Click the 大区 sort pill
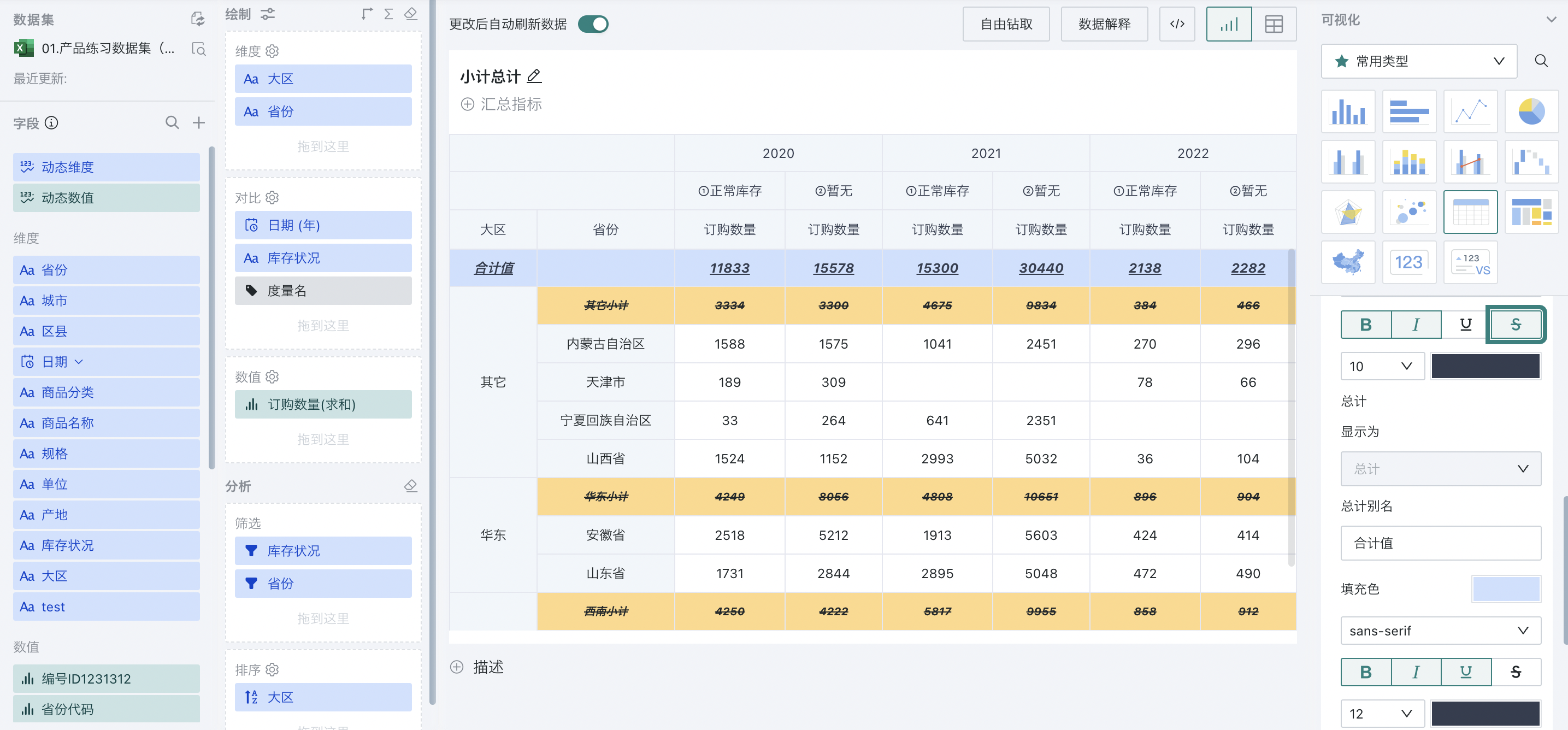Screen dimensions: 1568x730 coord(323,697)
